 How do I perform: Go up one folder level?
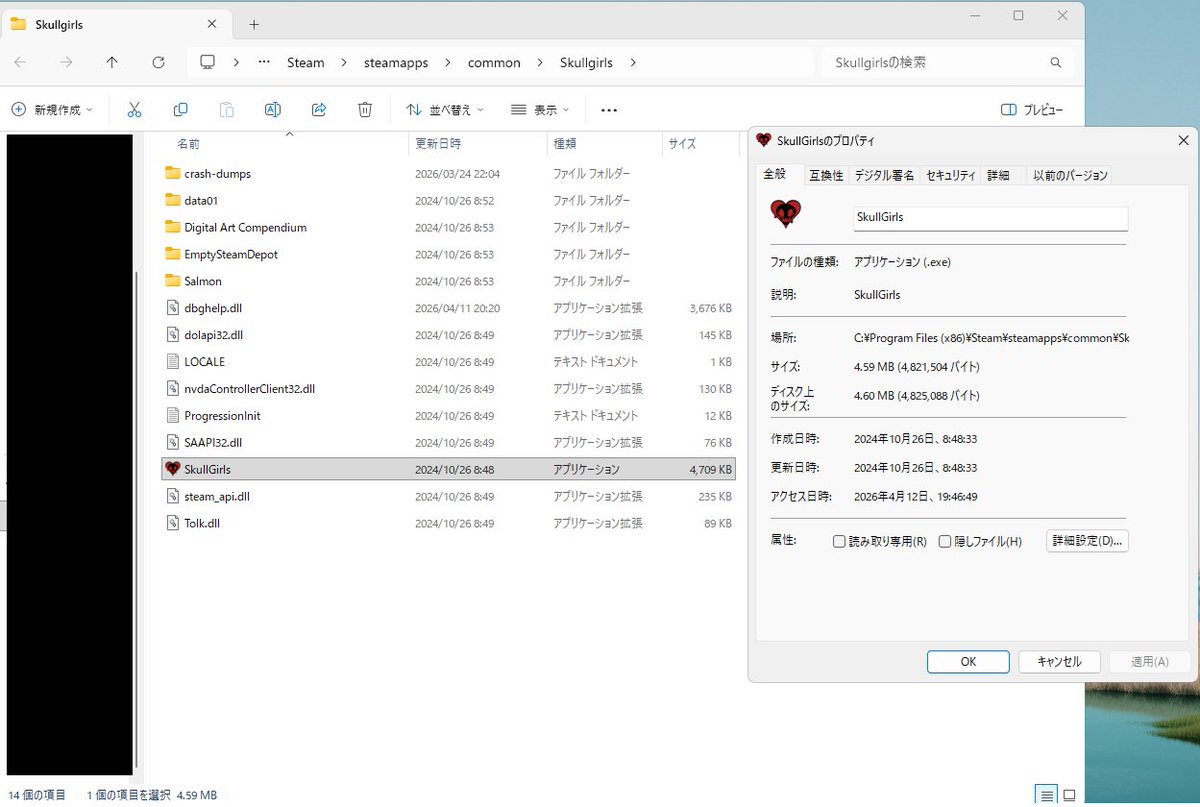[112, 62]
